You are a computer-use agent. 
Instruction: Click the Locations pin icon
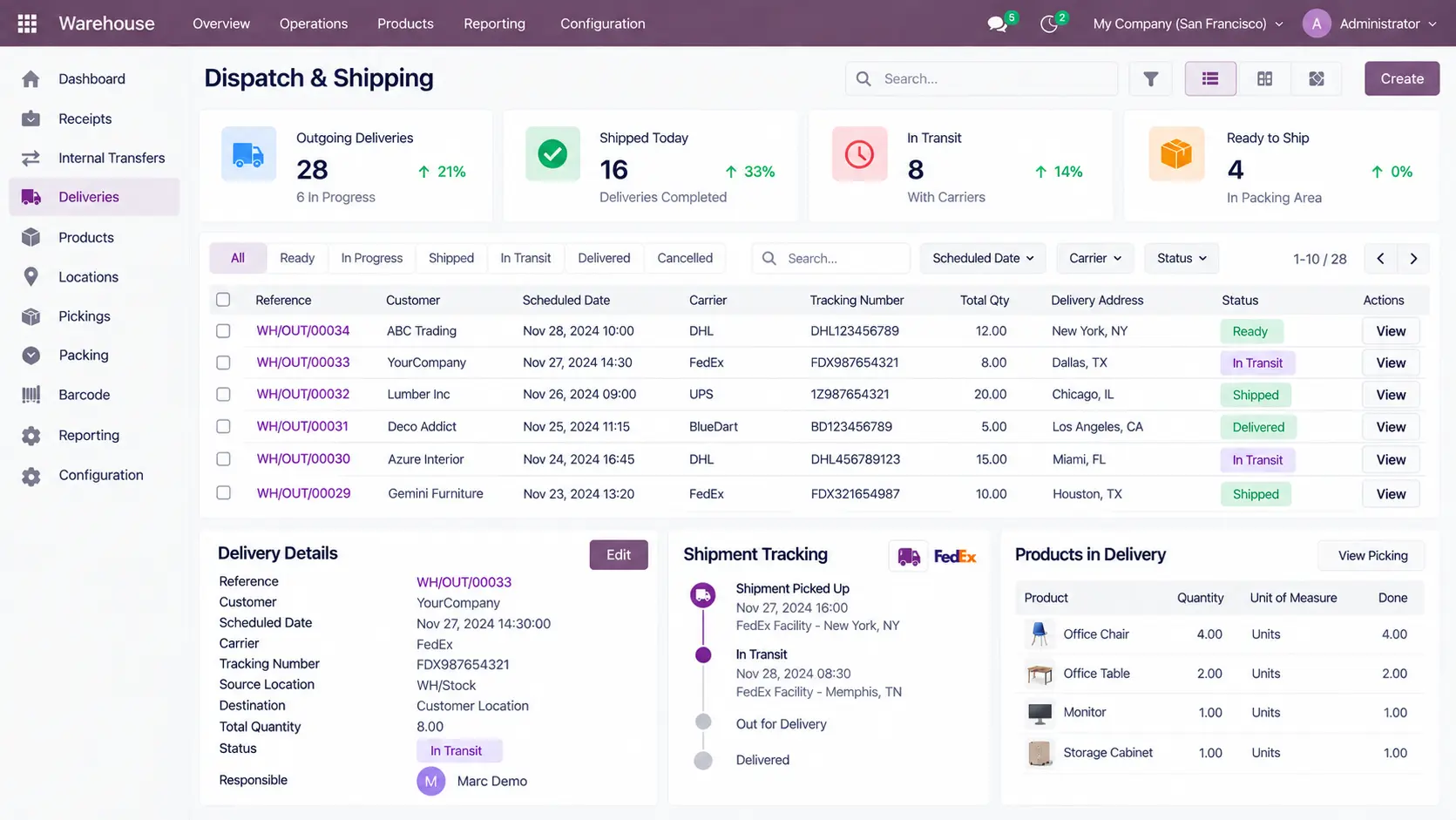point(30,277)
